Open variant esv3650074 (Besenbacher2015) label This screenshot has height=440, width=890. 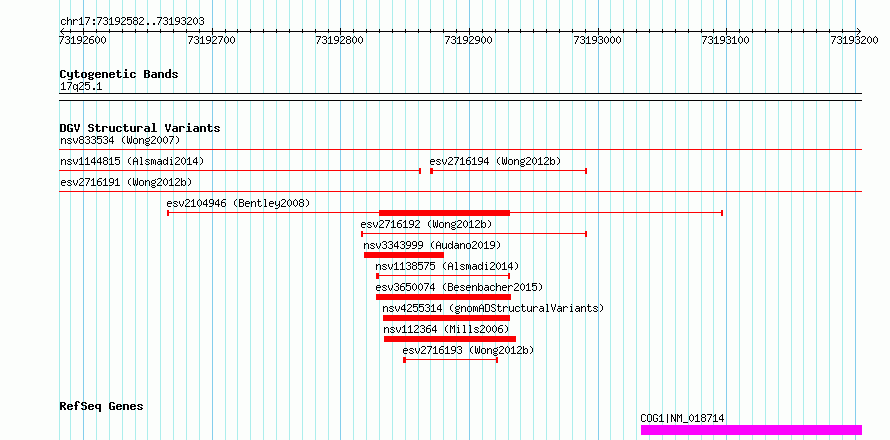[459, 287]
